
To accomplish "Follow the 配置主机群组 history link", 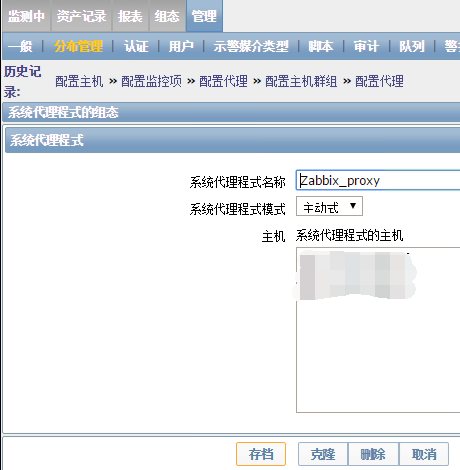I will click(301, 81).
